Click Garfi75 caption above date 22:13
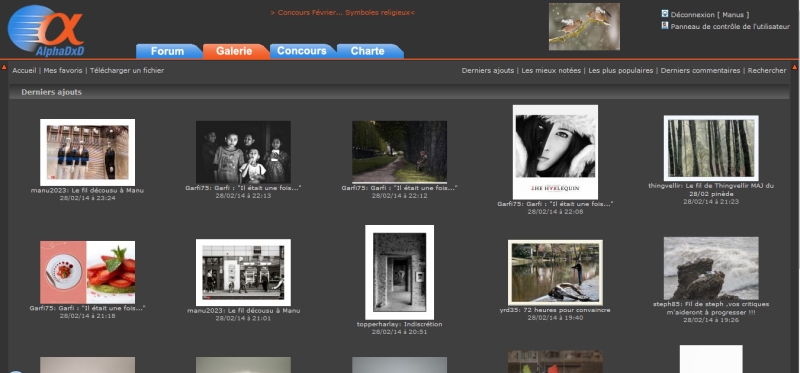This screenshot has height=373, width=800. coord(243,188)
